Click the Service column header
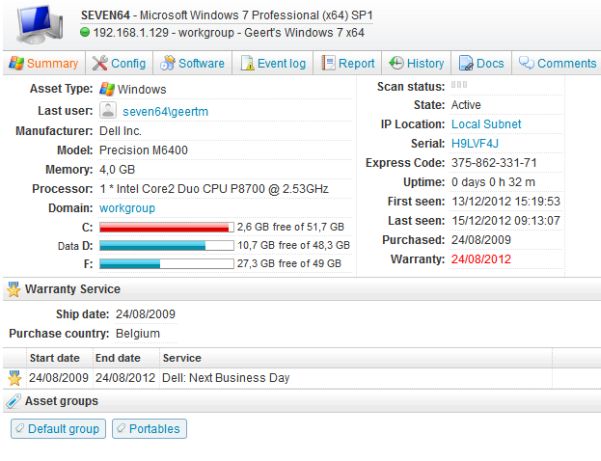This screenshot has height=461, width=601. (182, 358)
